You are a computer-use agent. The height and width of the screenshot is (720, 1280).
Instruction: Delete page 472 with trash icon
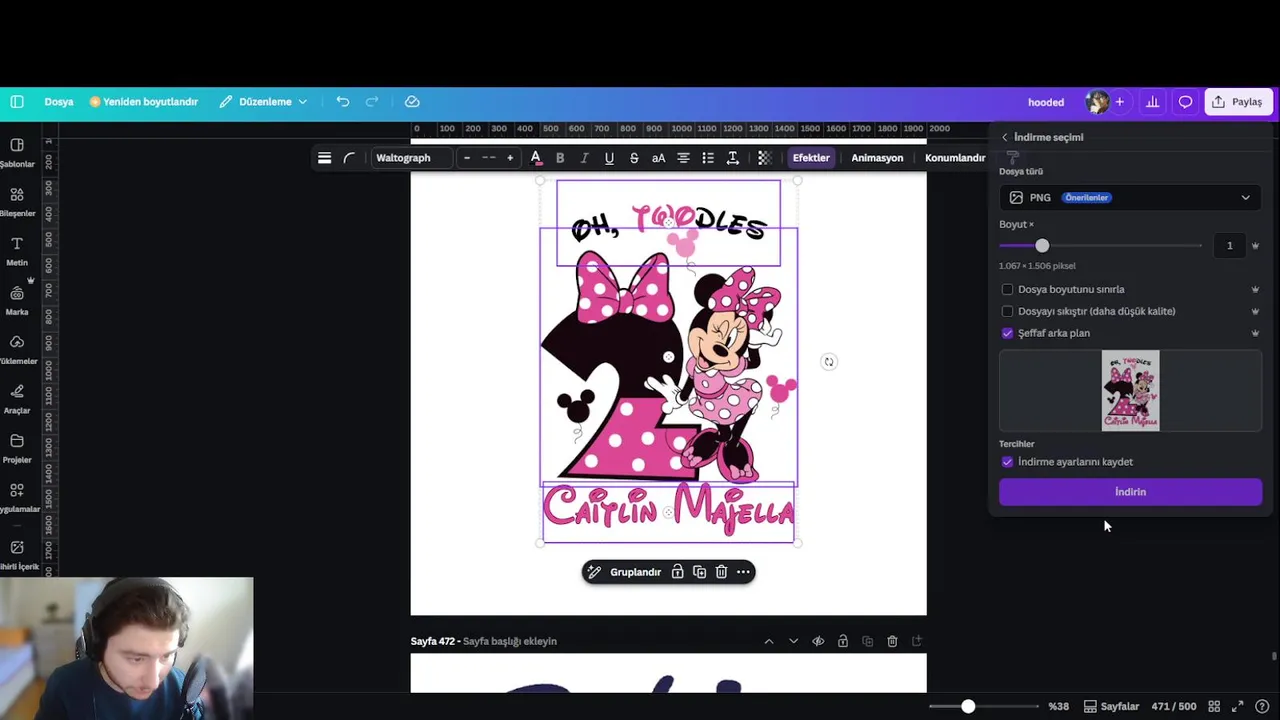click(892, 641)
